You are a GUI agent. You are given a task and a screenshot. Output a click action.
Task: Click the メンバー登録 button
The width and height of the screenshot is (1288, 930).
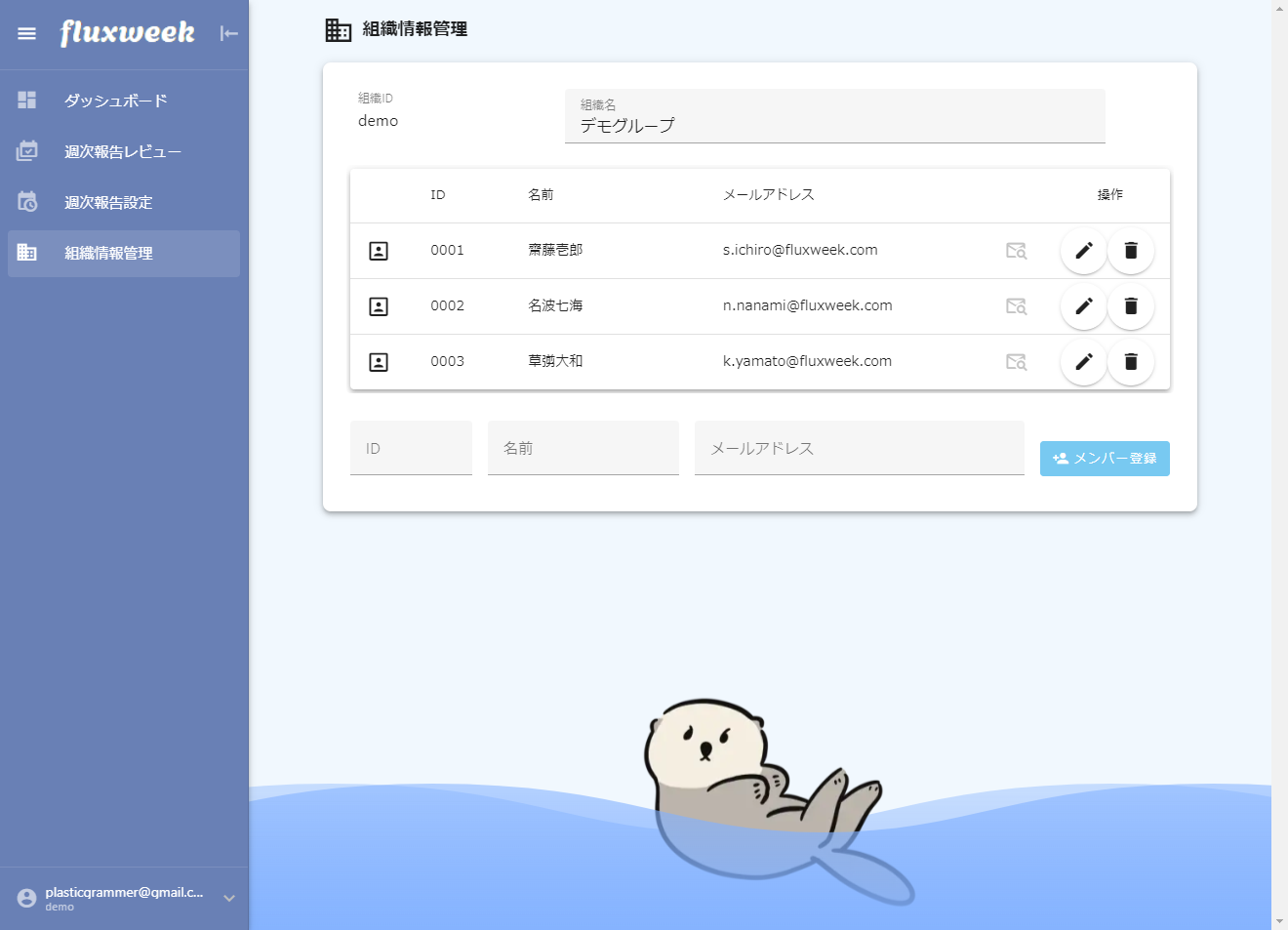click(1105, 459)
